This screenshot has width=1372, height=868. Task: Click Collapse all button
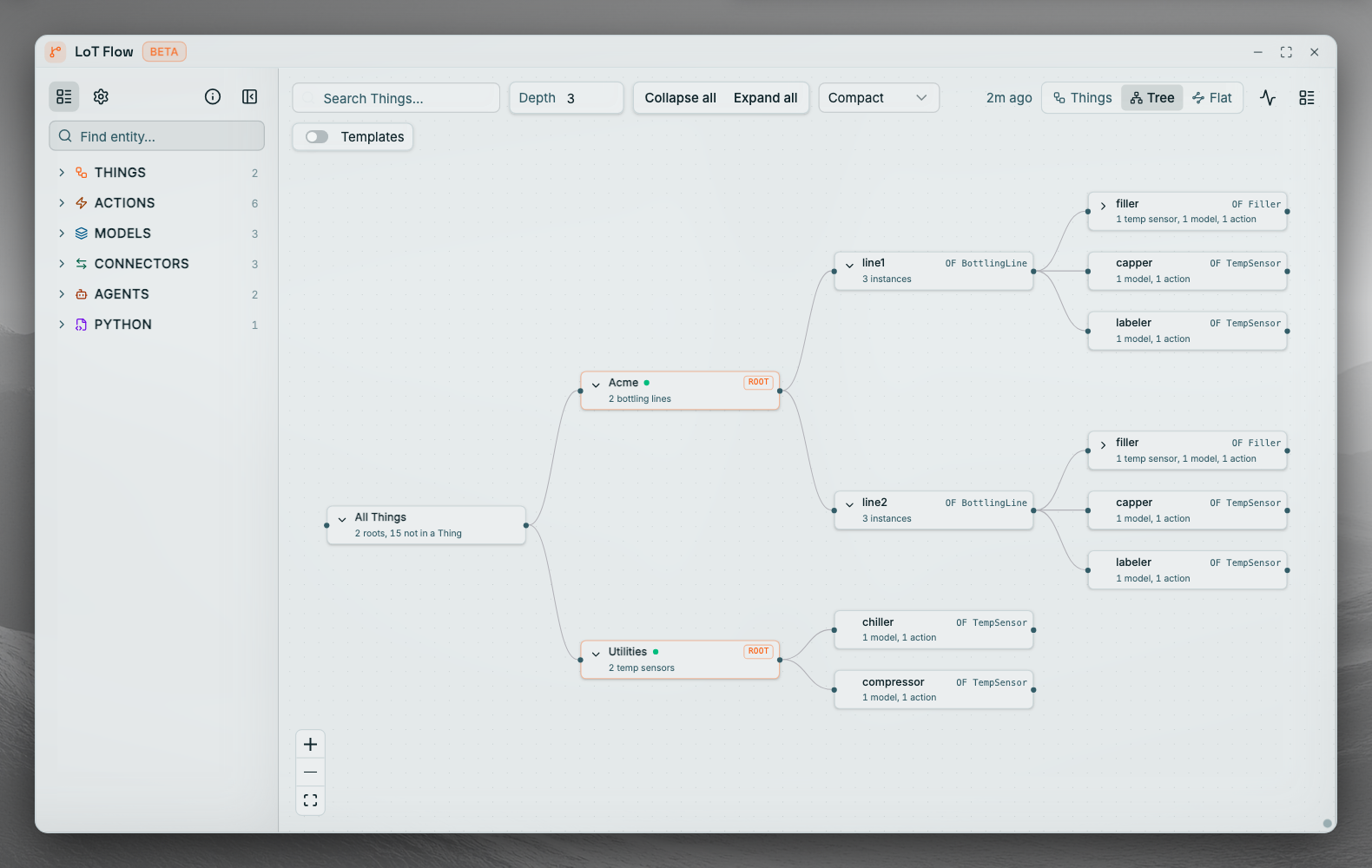(680, 98)
